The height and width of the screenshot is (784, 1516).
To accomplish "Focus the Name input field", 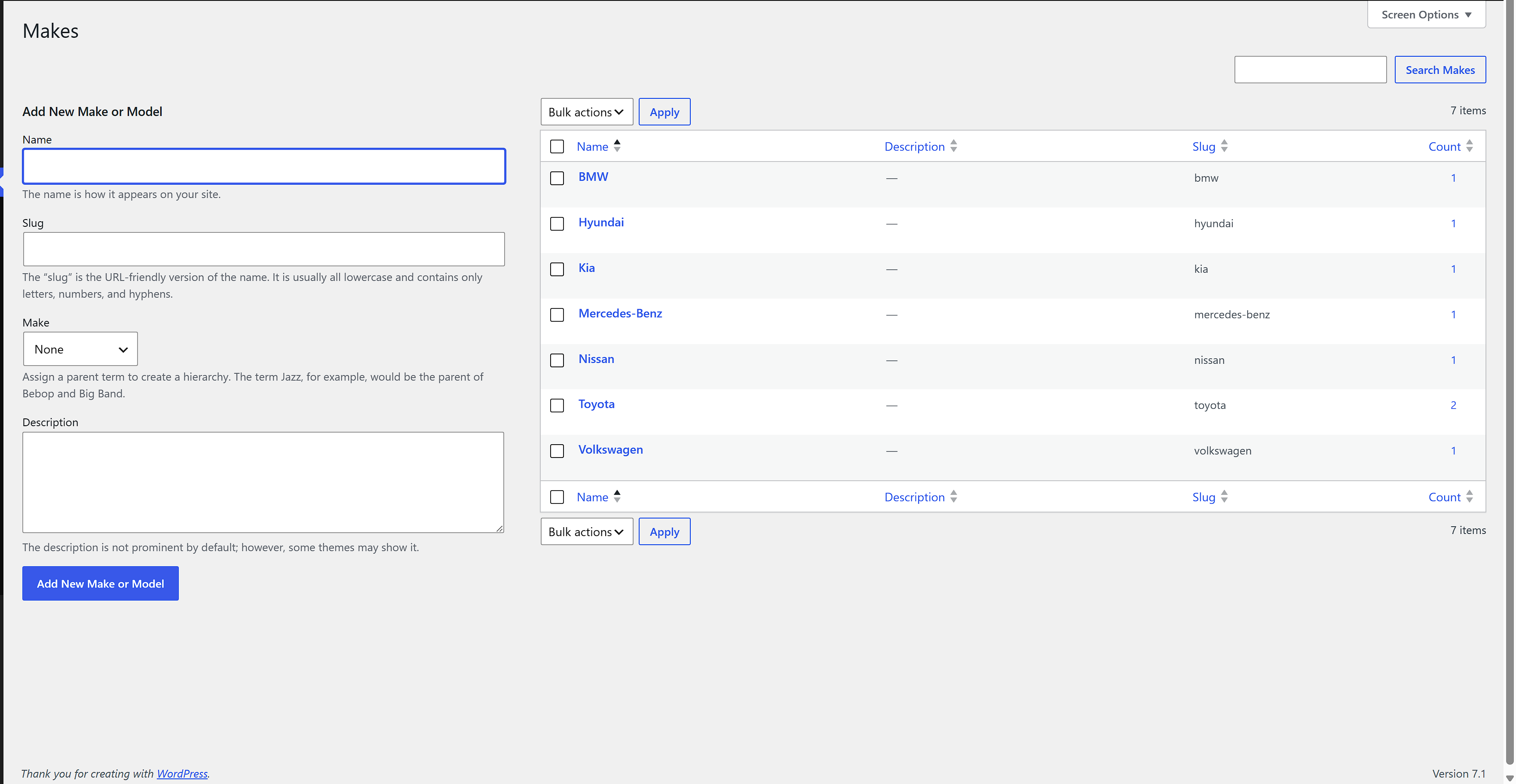I will [263, 166].
